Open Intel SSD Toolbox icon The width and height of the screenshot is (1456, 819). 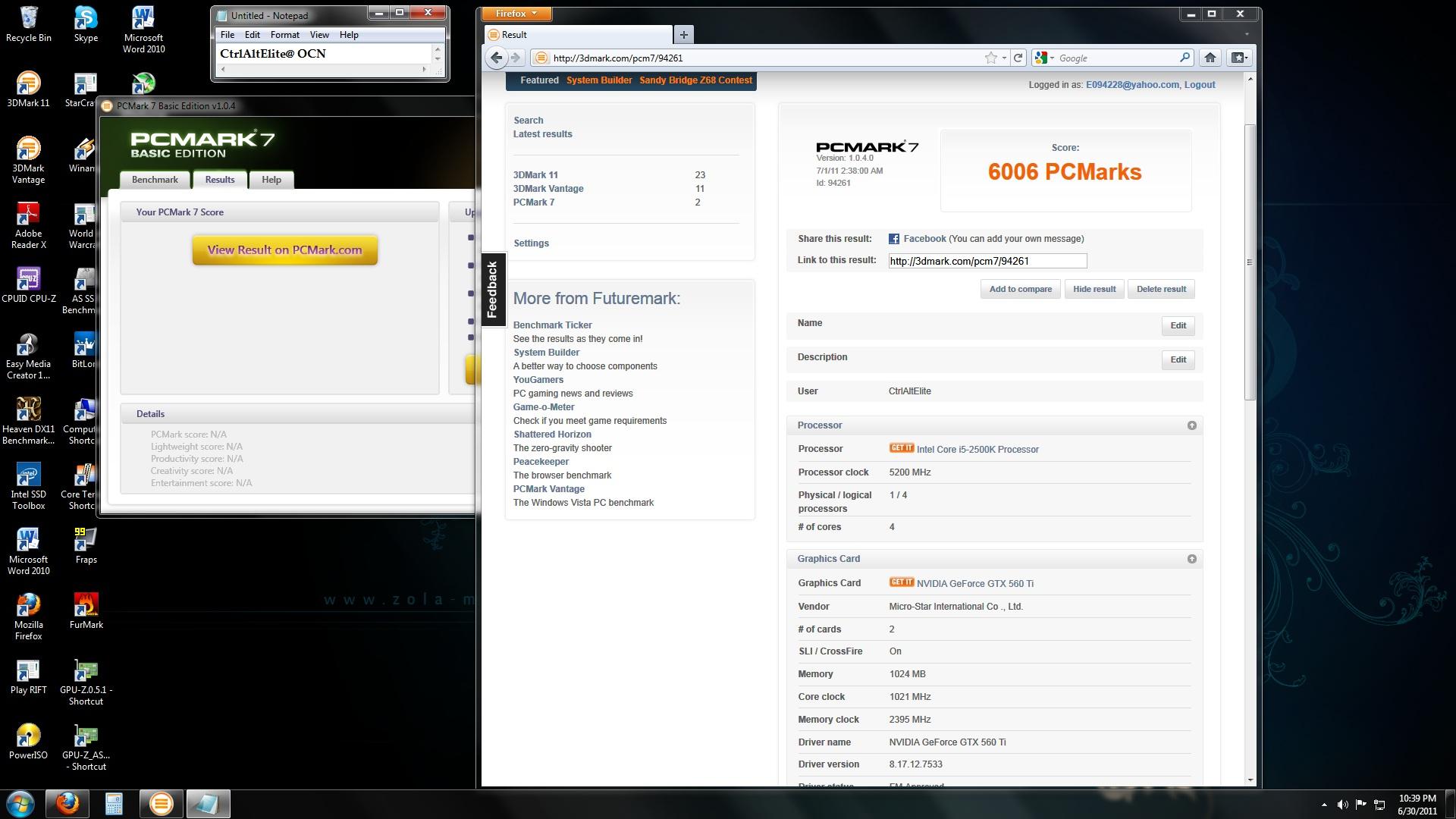(28, 486)
